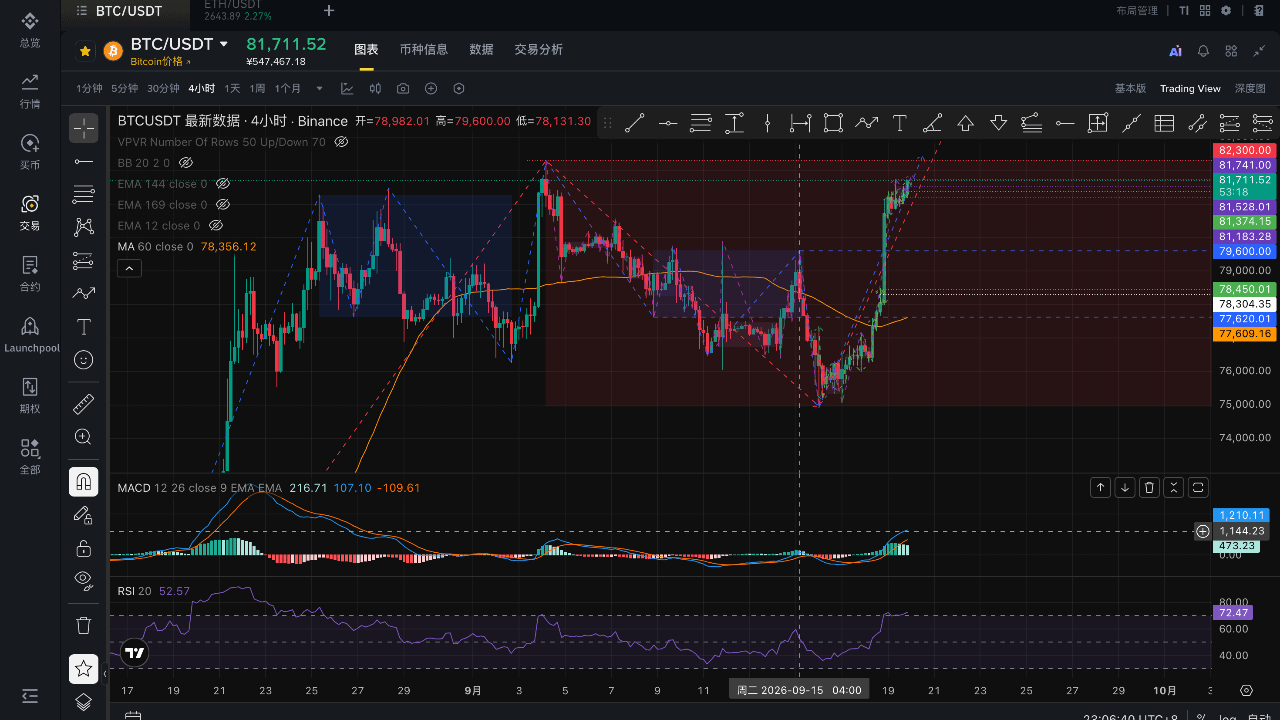Click the MACD crosshair plus button
The image size is (1280, 720).
(1203, 531)
